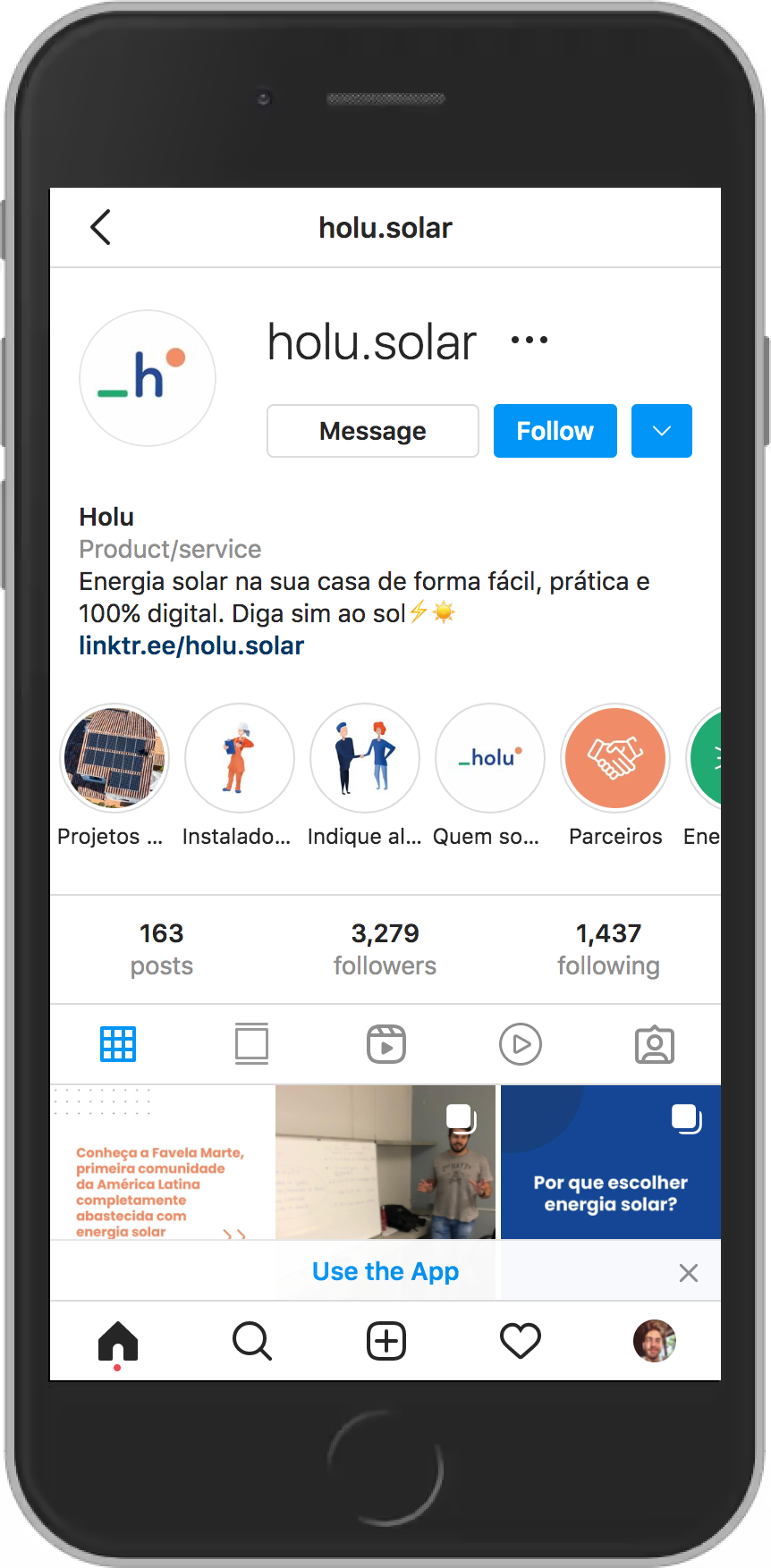Switch to the feed list view tab
Viewport: 771px width, 1568px height.
[x=251, y=1044]
